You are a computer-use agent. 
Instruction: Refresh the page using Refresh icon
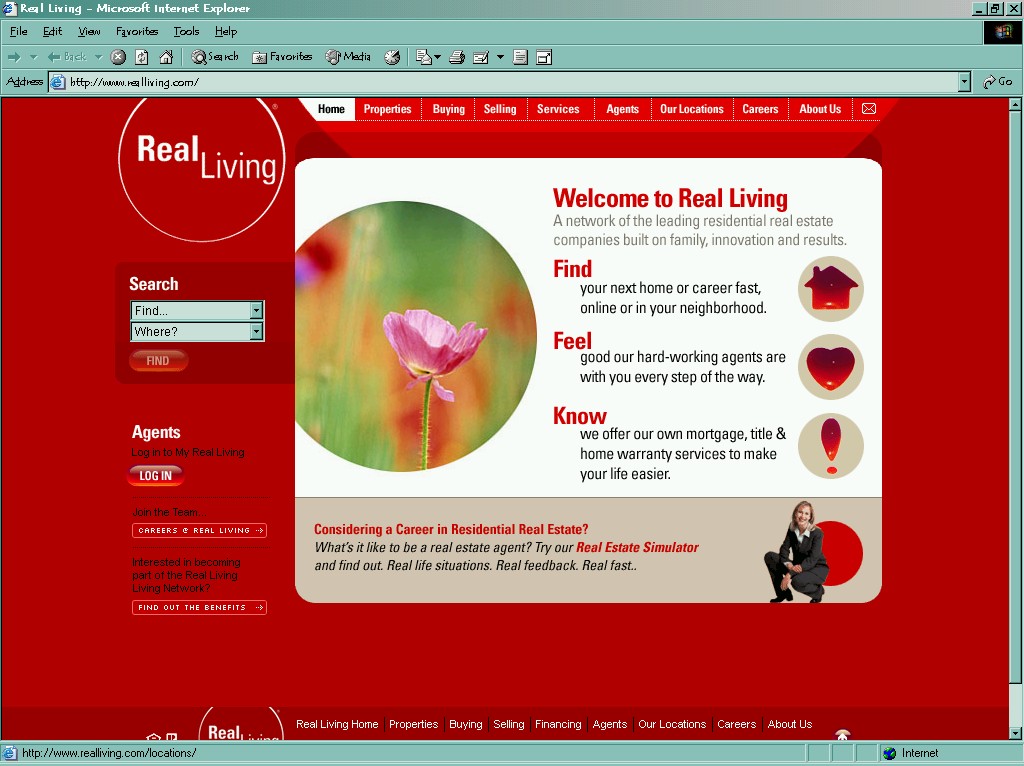pyautogui.click(x=142, y=57)
